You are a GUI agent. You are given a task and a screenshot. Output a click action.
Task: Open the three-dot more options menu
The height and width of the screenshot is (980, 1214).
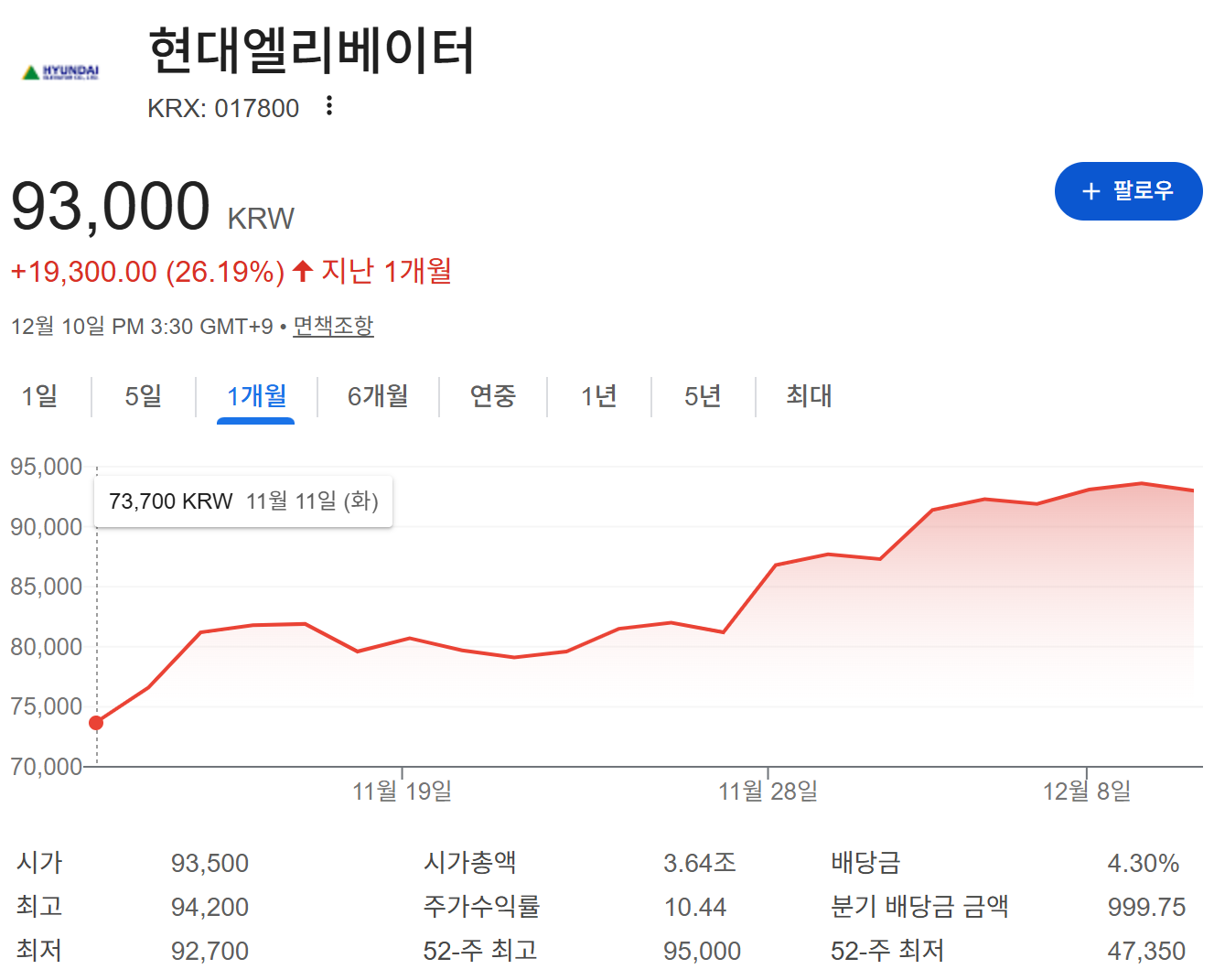[329, 106]
